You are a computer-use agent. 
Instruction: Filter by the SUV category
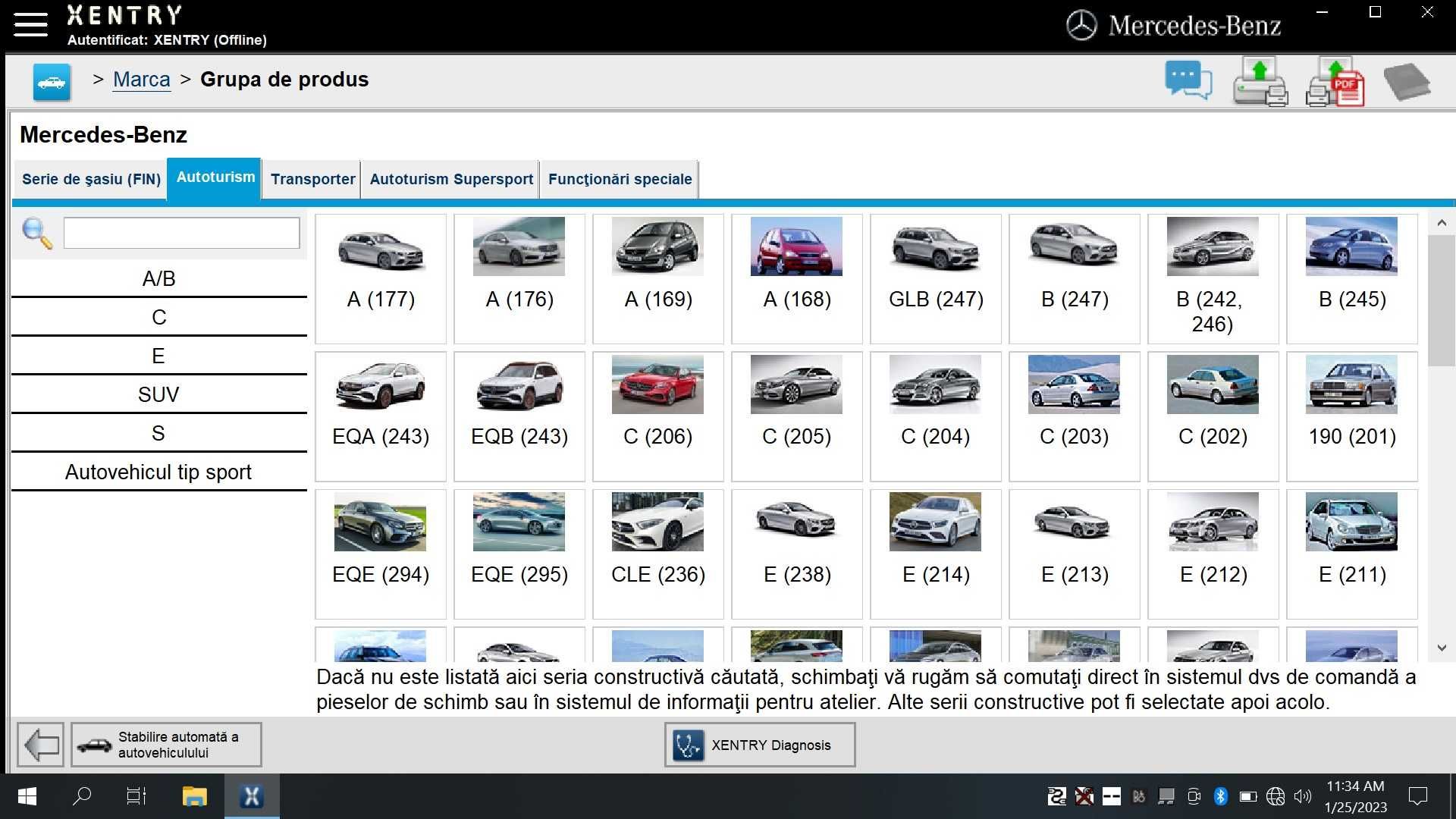[158, 395]
